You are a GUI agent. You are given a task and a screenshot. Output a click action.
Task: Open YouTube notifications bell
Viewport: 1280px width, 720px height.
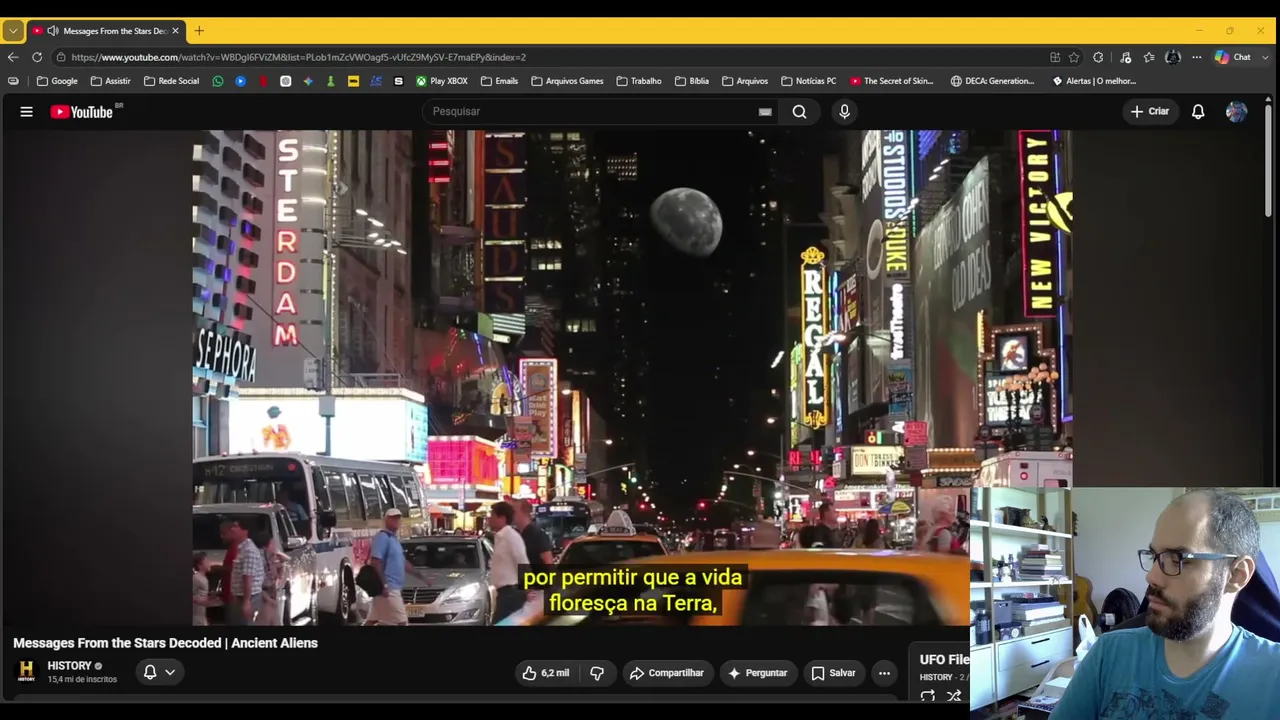point(1198,112)
